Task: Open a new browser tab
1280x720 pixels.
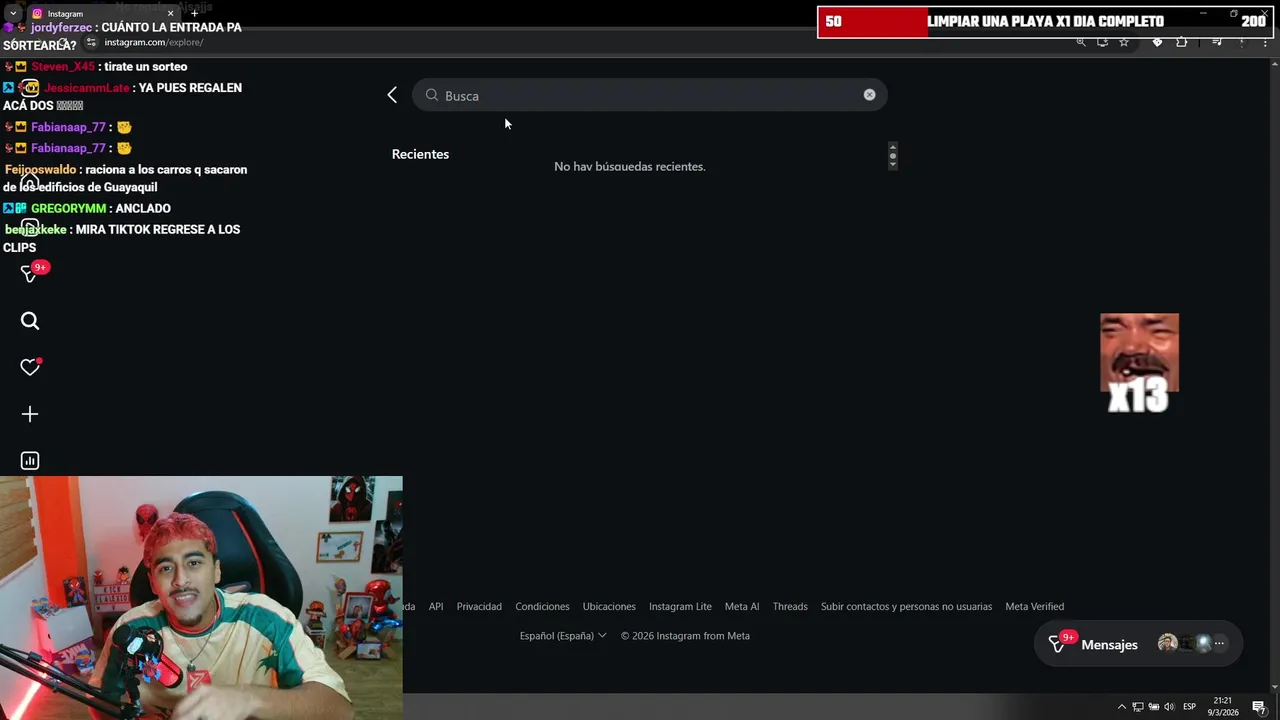Action: click(x=195, y=14)
